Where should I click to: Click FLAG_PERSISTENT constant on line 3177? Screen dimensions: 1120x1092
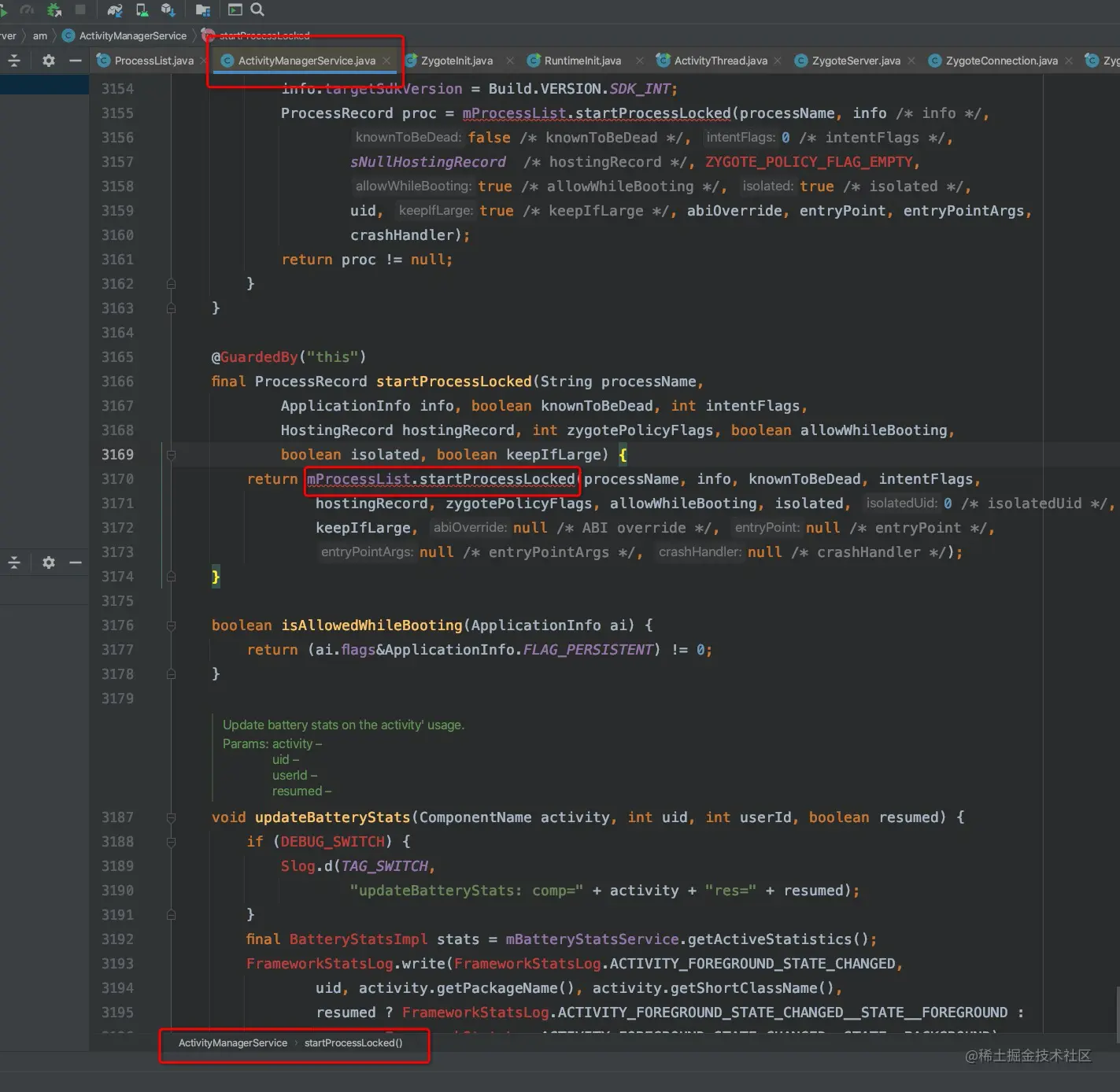588,650
